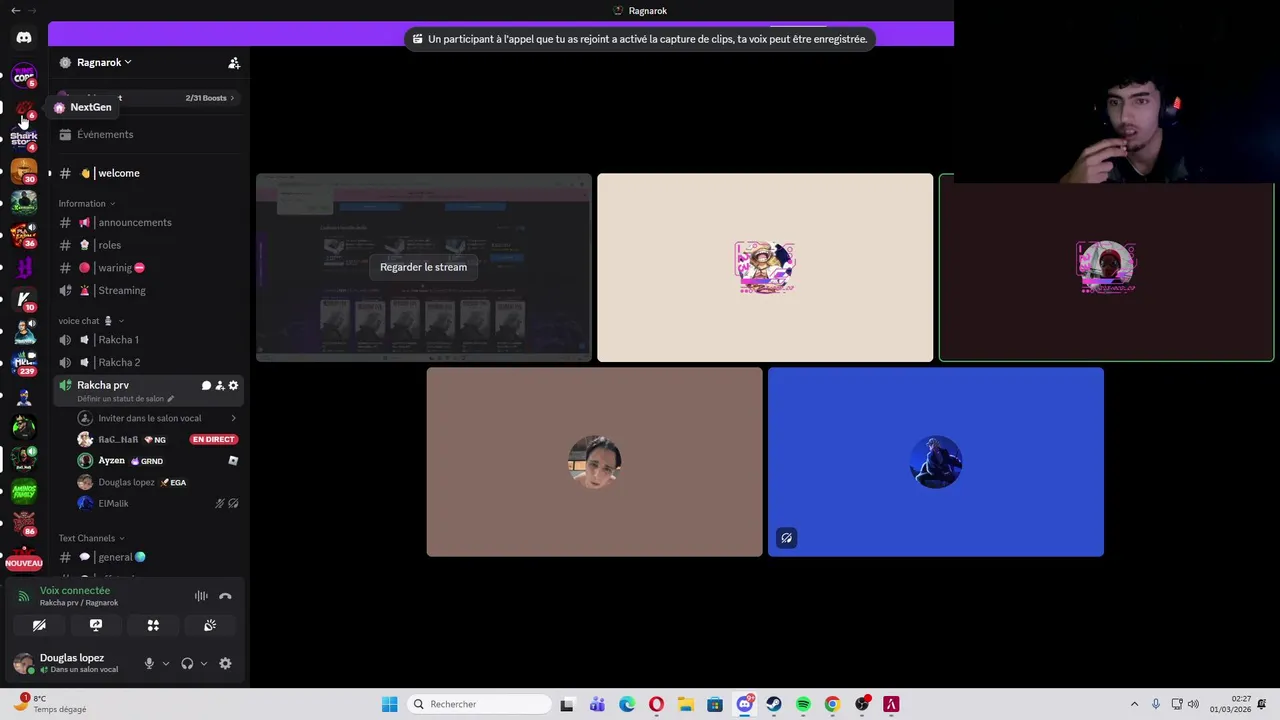Screen dimensions: 1280x720
Task: Click 'Voix connectée' connection status
Action: tap(75, 590)
